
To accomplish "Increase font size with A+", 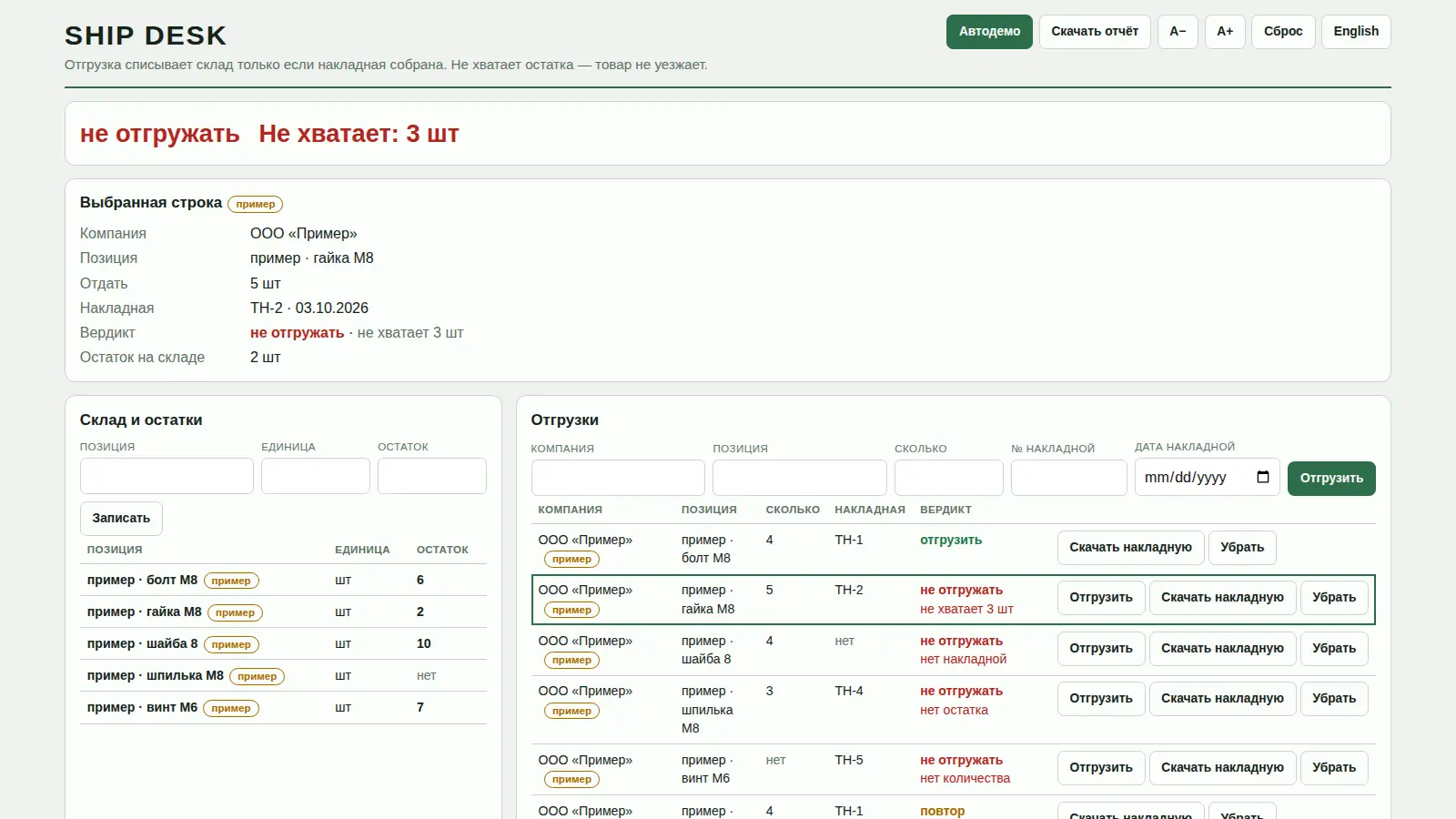I will [1225, 32].
